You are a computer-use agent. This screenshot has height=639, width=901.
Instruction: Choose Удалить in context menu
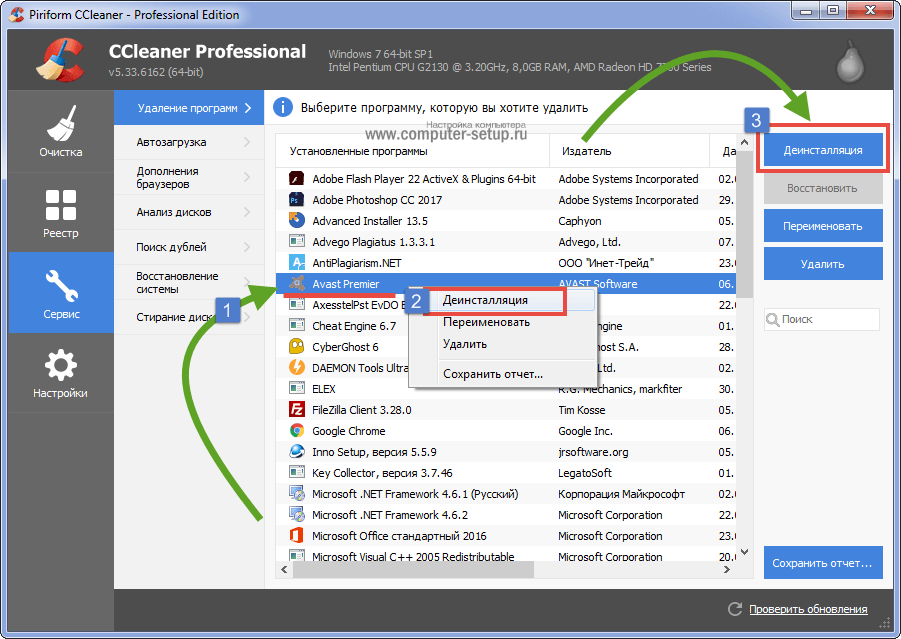[x=465, y=344]
